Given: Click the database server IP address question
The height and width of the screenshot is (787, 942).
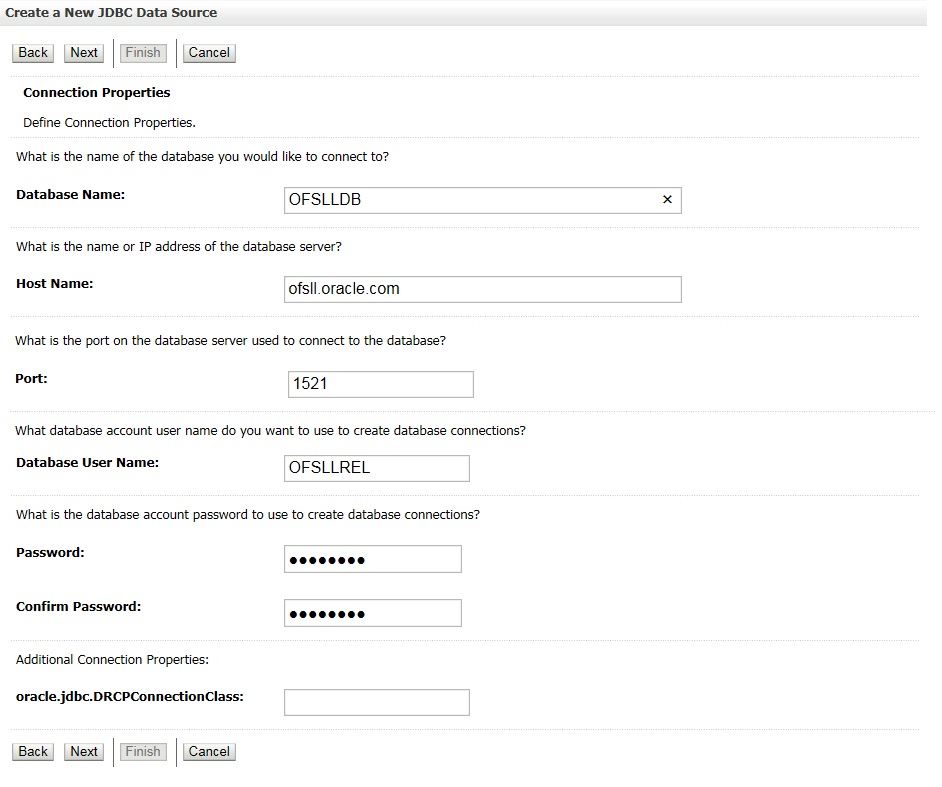Looking at the screenshot, I should pos(179,247).
